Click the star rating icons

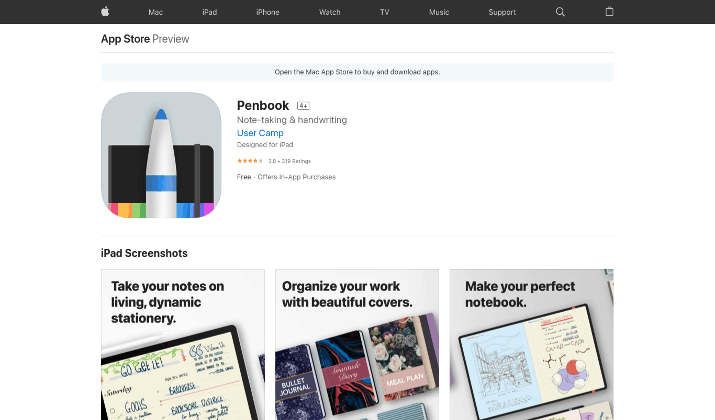coord(249,161)
